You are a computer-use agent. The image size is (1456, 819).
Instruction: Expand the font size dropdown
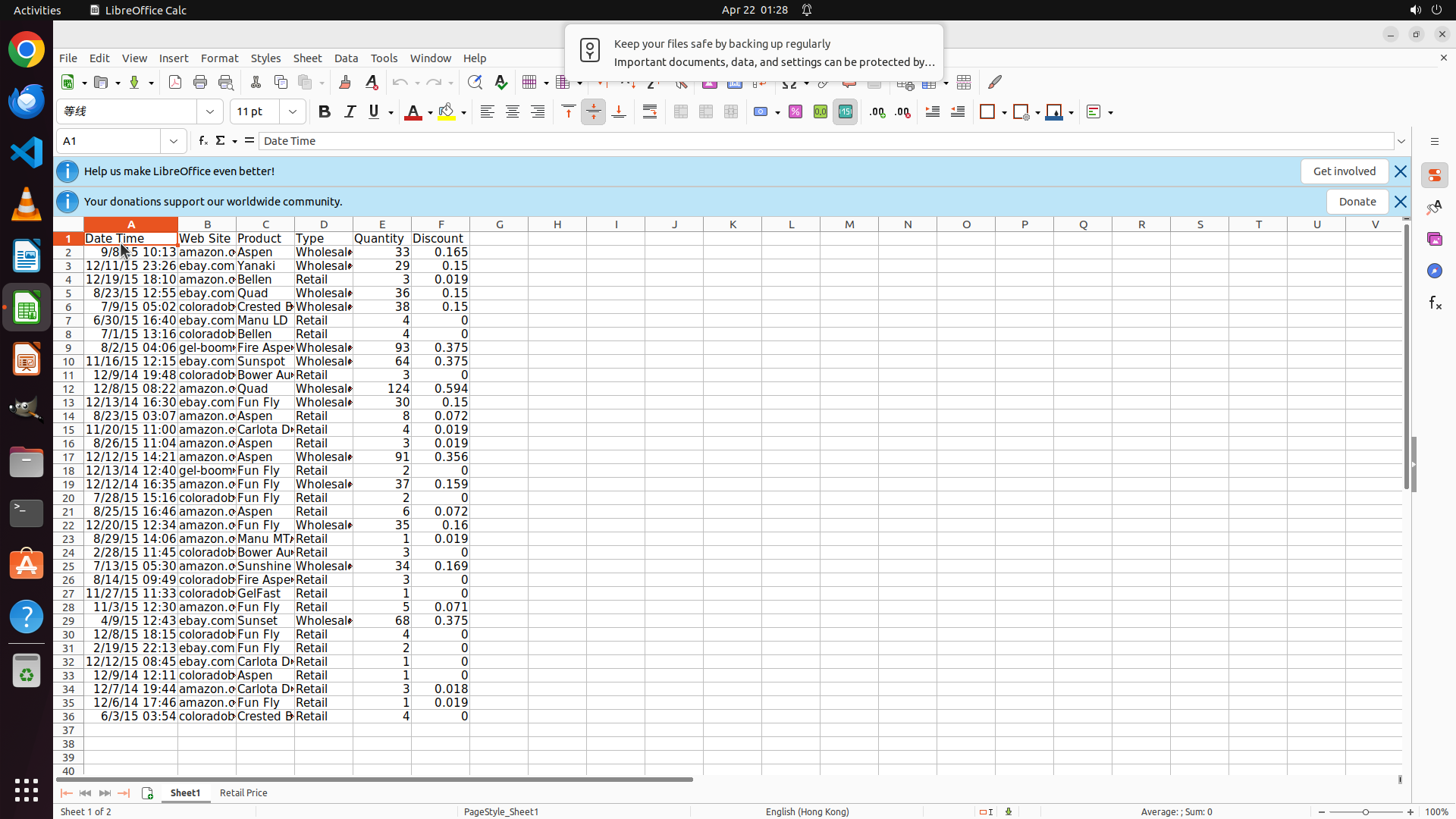coord(293,112)
